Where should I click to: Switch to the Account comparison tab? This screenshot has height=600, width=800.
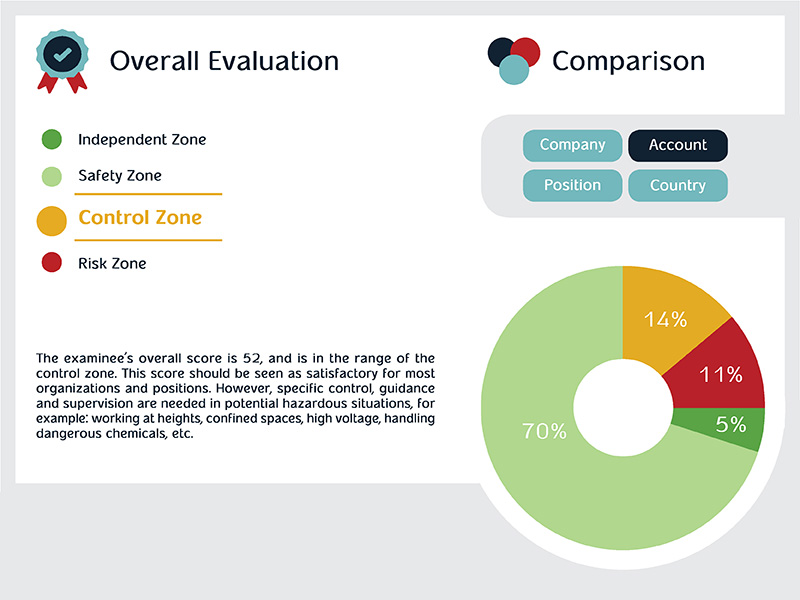677,145
